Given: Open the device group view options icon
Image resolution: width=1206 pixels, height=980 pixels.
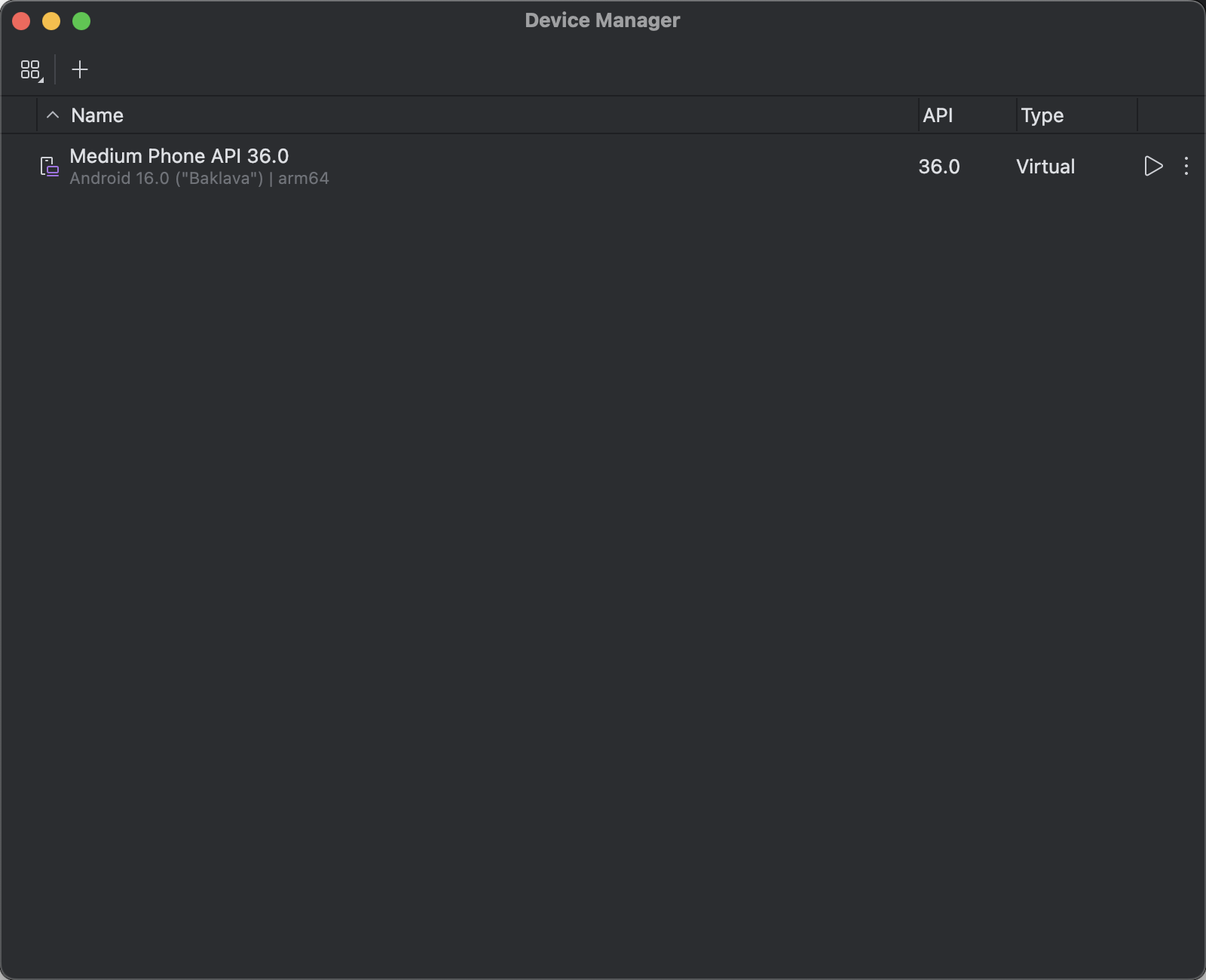Looking at the screenshot, I should point(31,70).
